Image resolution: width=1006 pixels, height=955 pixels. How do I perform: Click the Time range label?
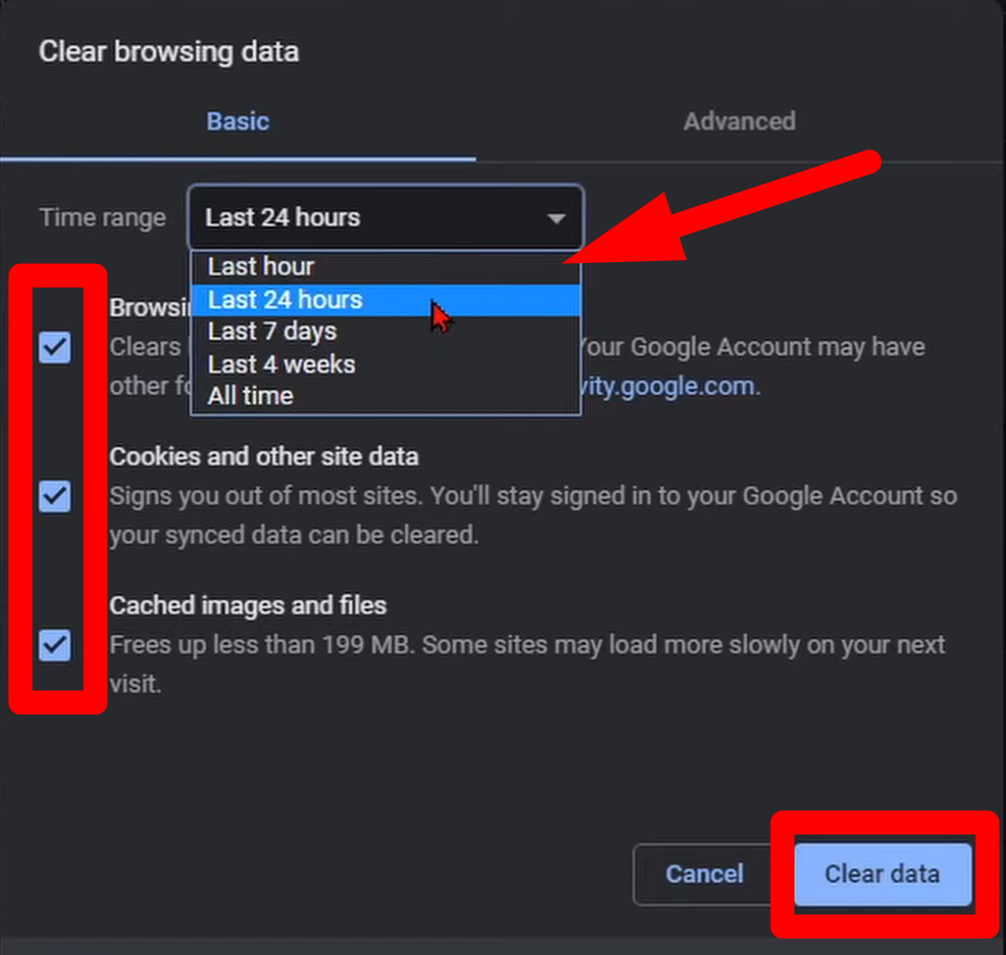[102, 217]
